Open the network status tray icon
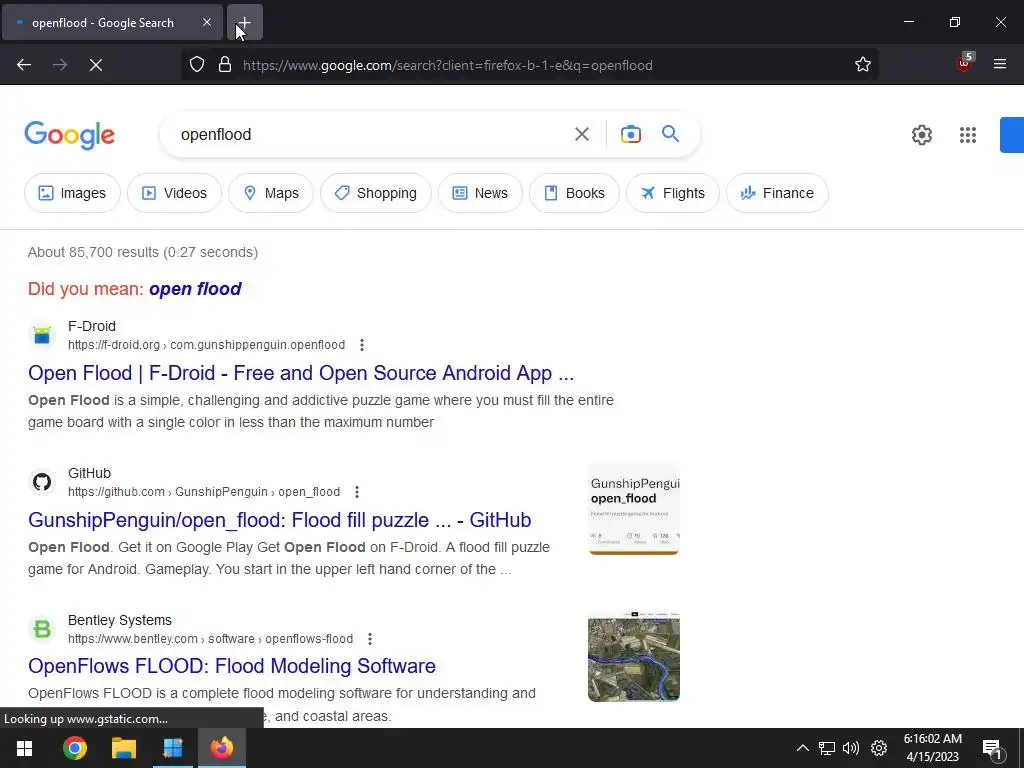 tap(827, 748)
